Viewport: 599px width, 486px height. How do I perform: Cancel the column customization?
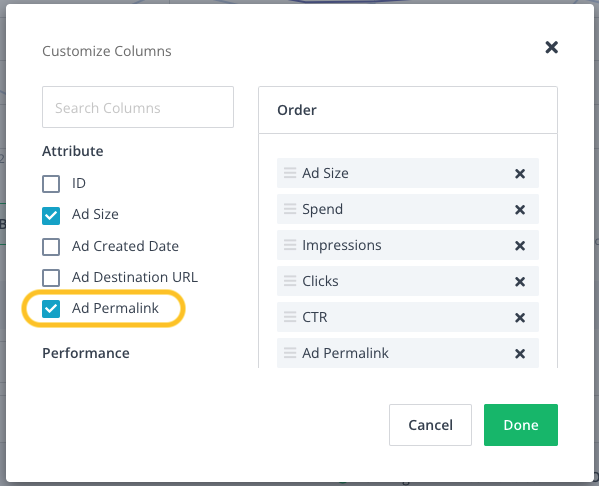[430, 425]
